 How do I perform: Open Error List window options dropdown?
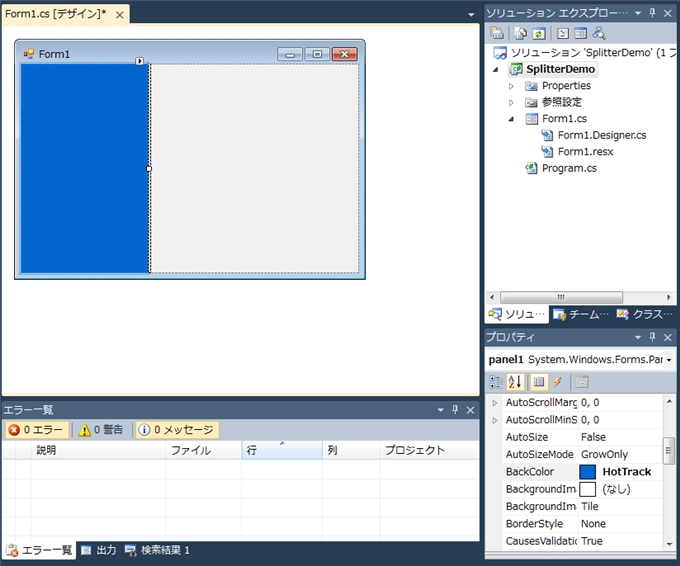click(441, 409)
